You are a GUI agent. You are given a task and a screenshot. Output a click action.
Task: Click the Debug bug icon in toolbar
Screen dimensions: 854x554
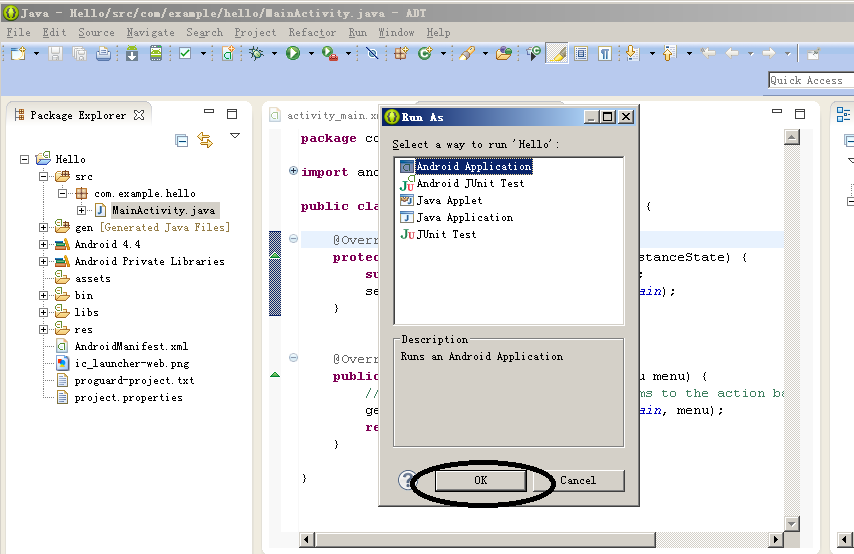click(x=256, y=54)
